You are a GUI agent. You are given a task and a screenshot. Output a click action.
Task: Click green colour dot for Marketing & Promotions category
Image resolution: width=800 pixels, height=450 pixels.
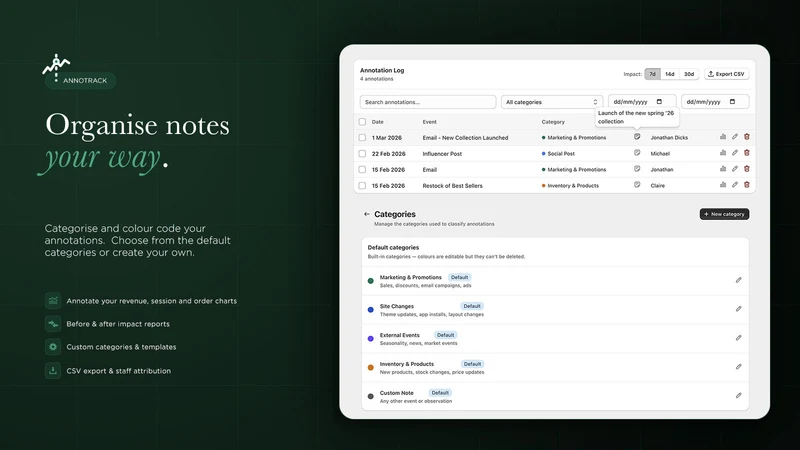(370, 281)
